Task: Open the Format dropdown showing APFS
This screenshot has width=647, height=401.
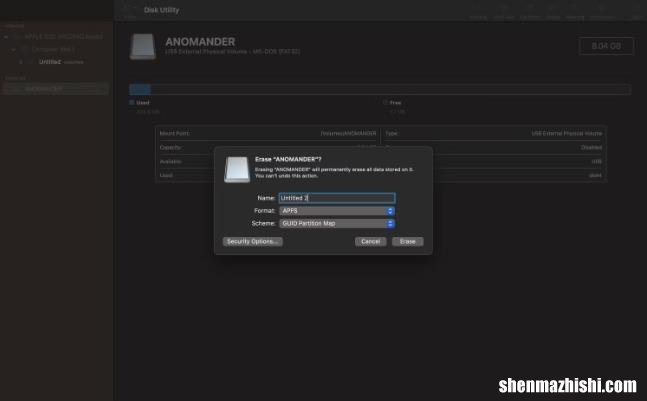Action: [x=337, y=211]
